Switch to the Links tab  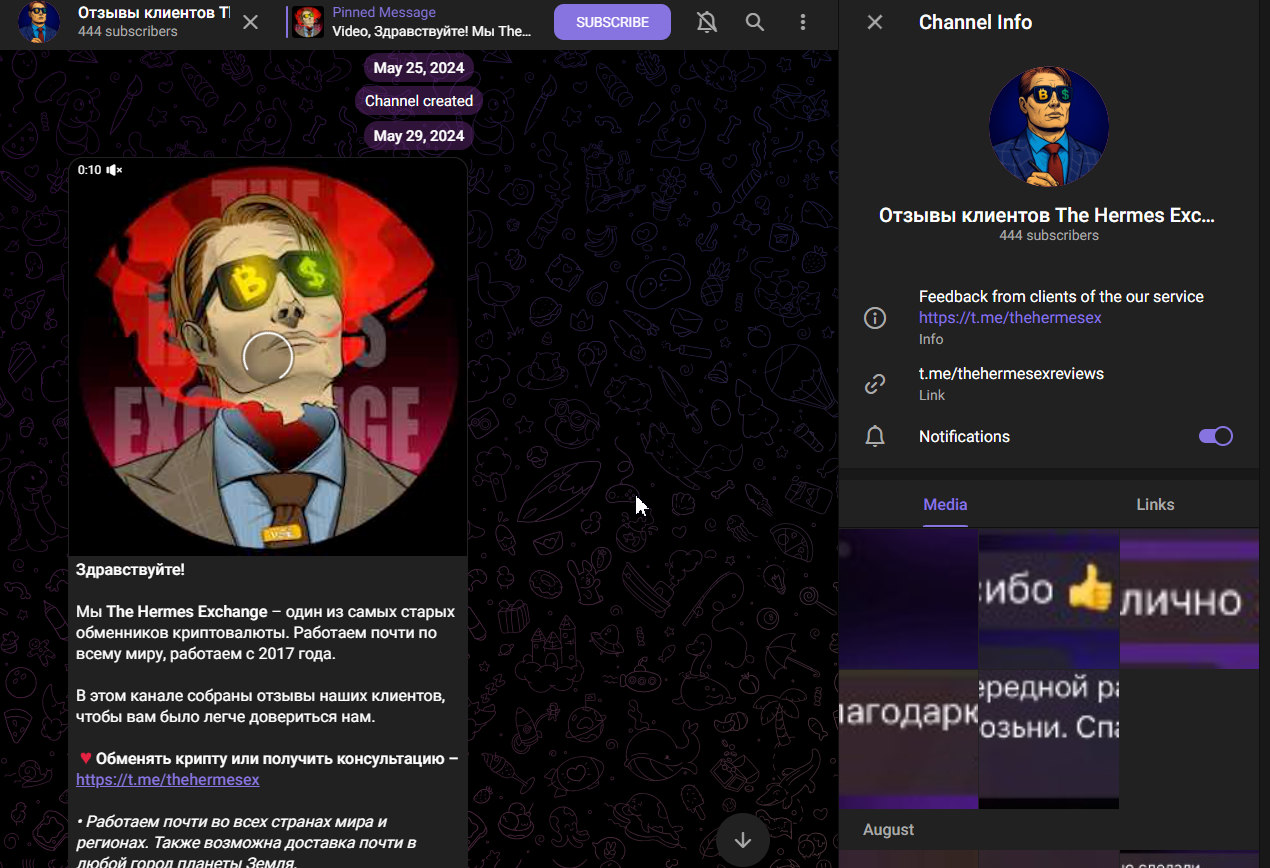click(1155, 505)
